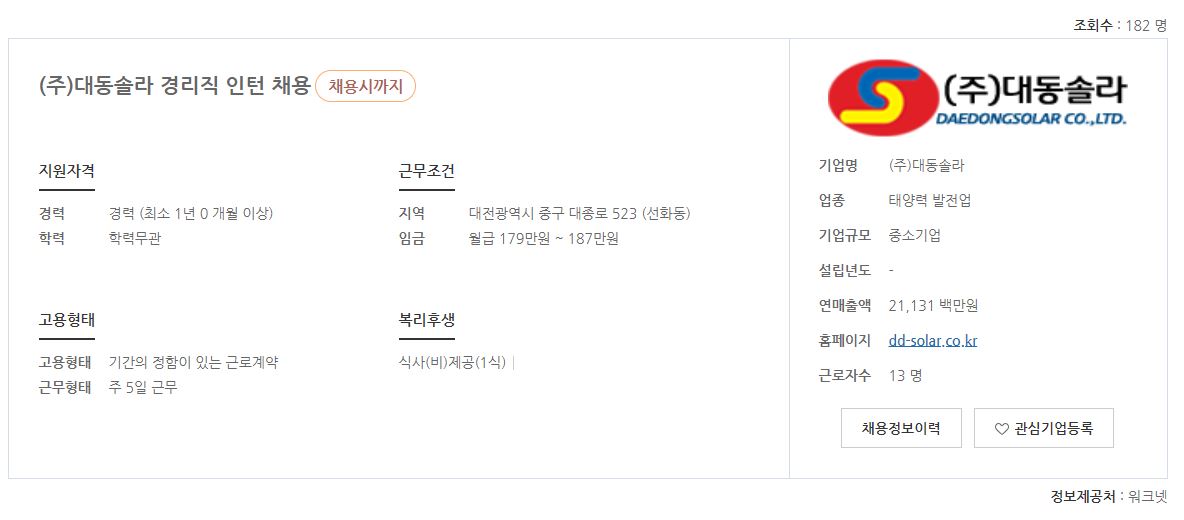Image resolution: width=1184 pixels, height=520 pixels.
Task: Click the salary text 월급 179만원 ~ 187만원
Action: click(x=544, y=239)
